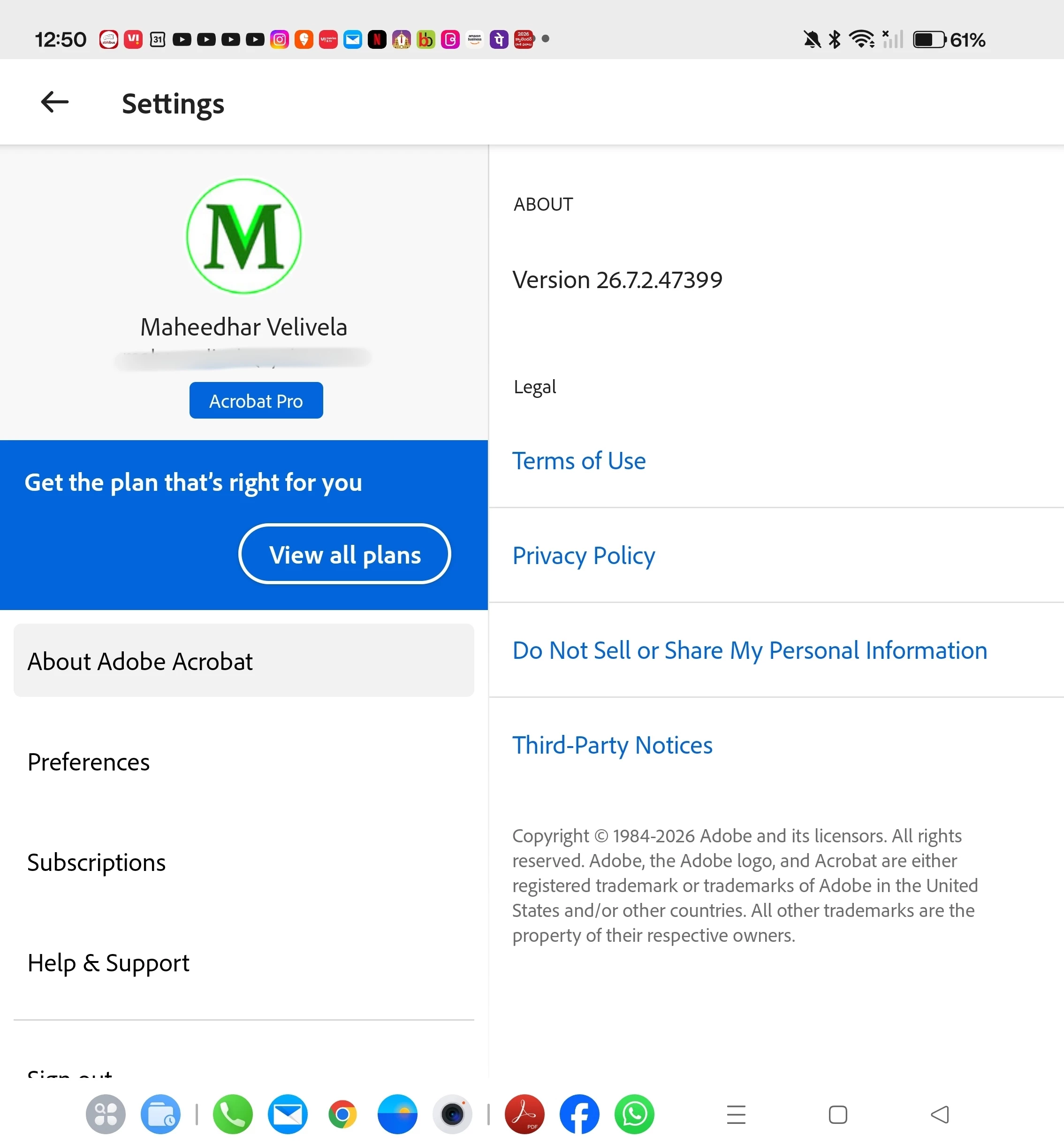The height and width of the screenshot is (1145, 1064).
Task: Tap the muted bell status icon
Action: coord(812,39)
